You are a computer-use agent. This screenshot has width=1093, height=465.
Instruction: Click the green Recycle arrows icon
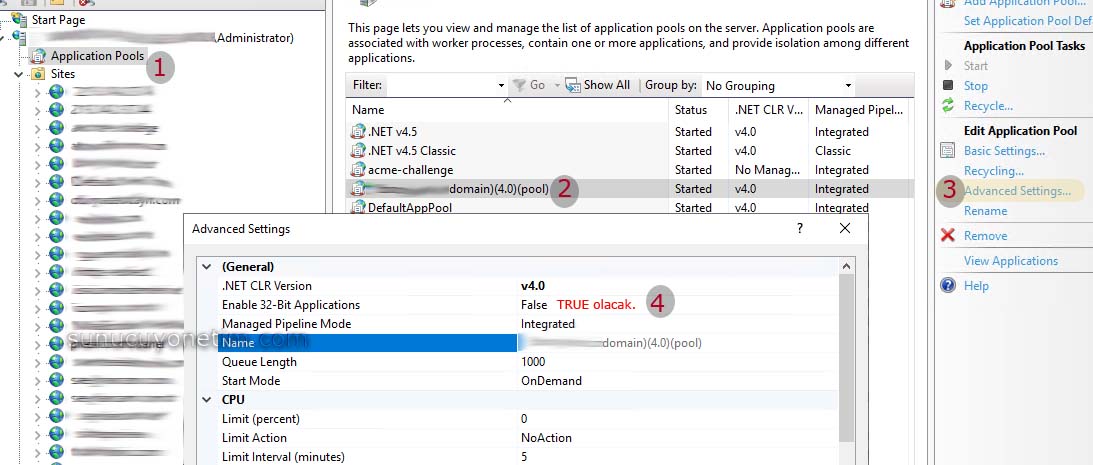[x=948, y=105]
